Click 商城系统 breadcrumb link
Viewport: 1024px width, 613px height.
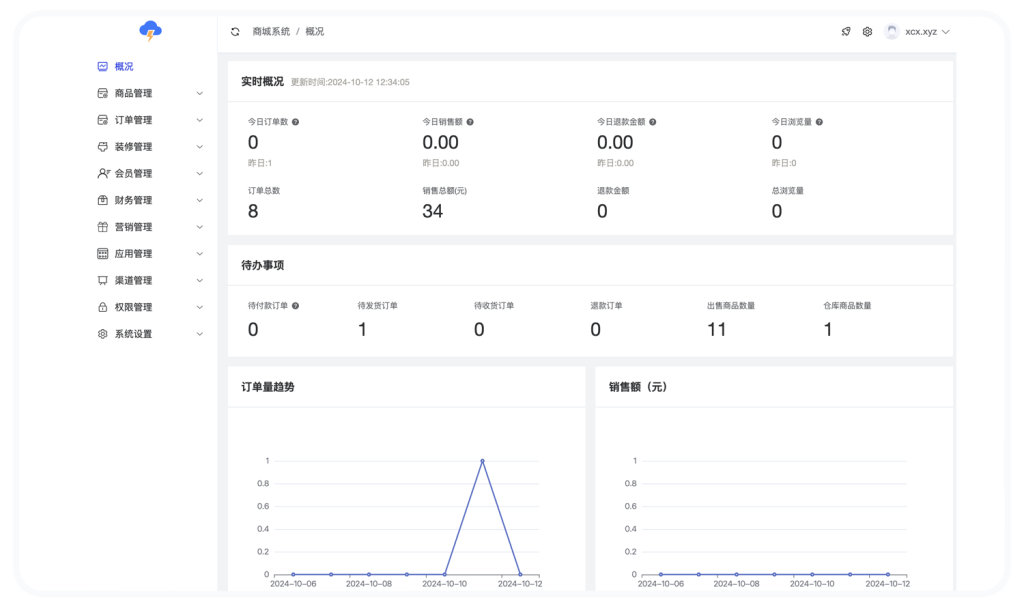point(271,31)
